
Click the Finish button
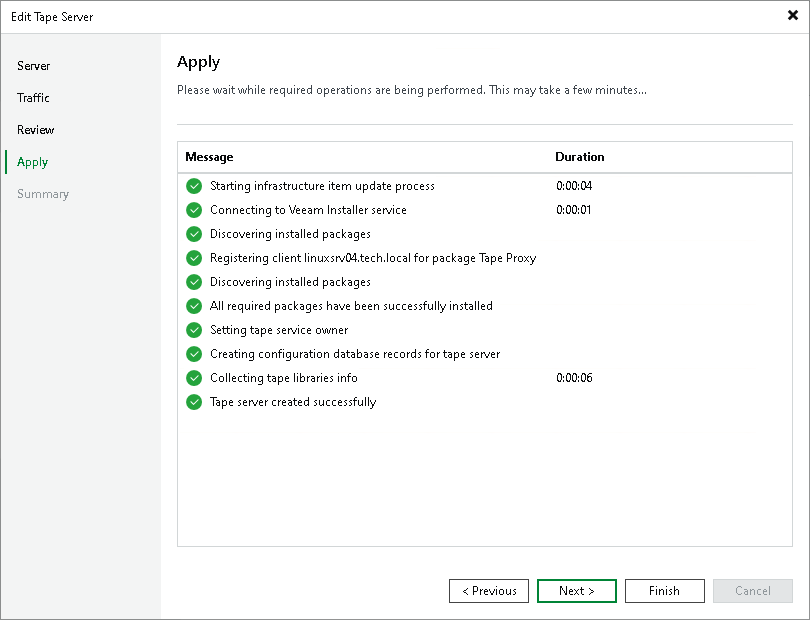click(x=664, y=591)
